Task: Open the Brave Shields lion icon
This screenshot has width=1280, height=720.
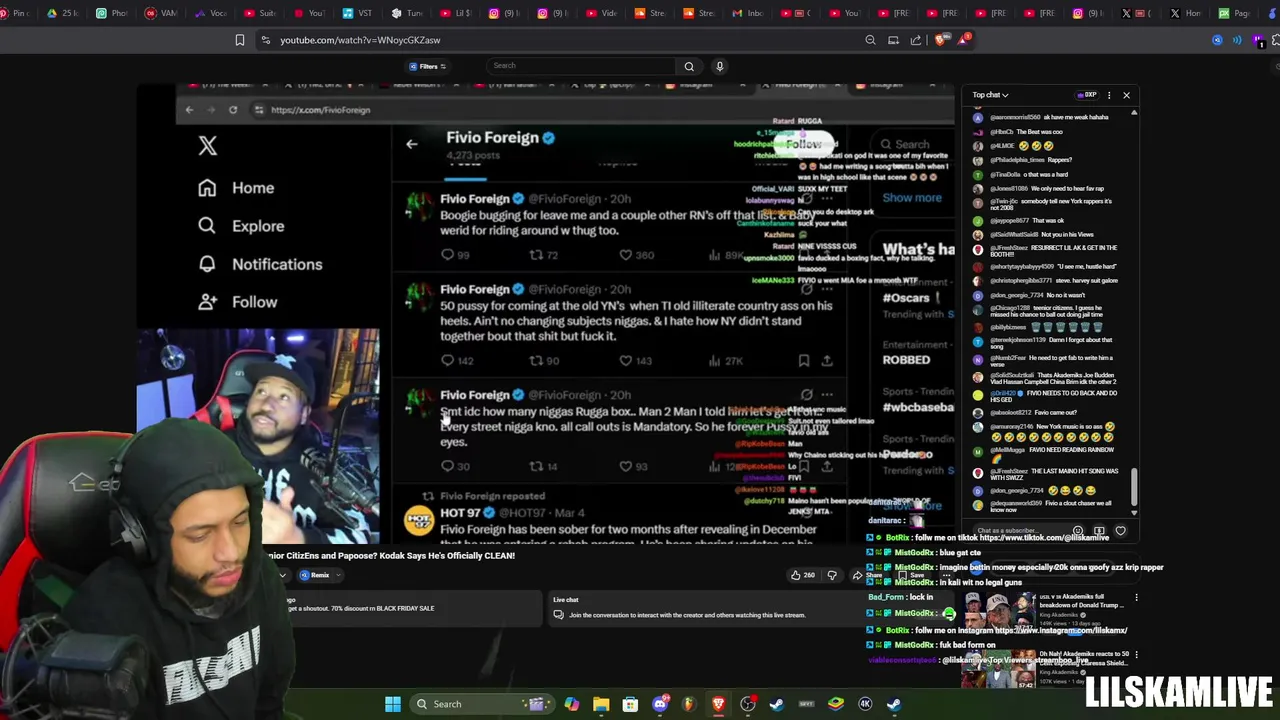Action: [941, 40]
